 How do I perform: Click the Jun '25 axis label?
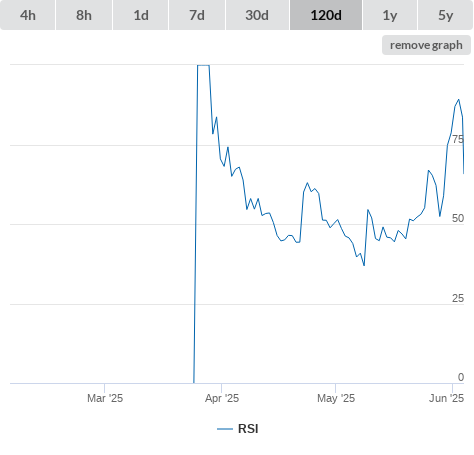[x=446, y=398]
